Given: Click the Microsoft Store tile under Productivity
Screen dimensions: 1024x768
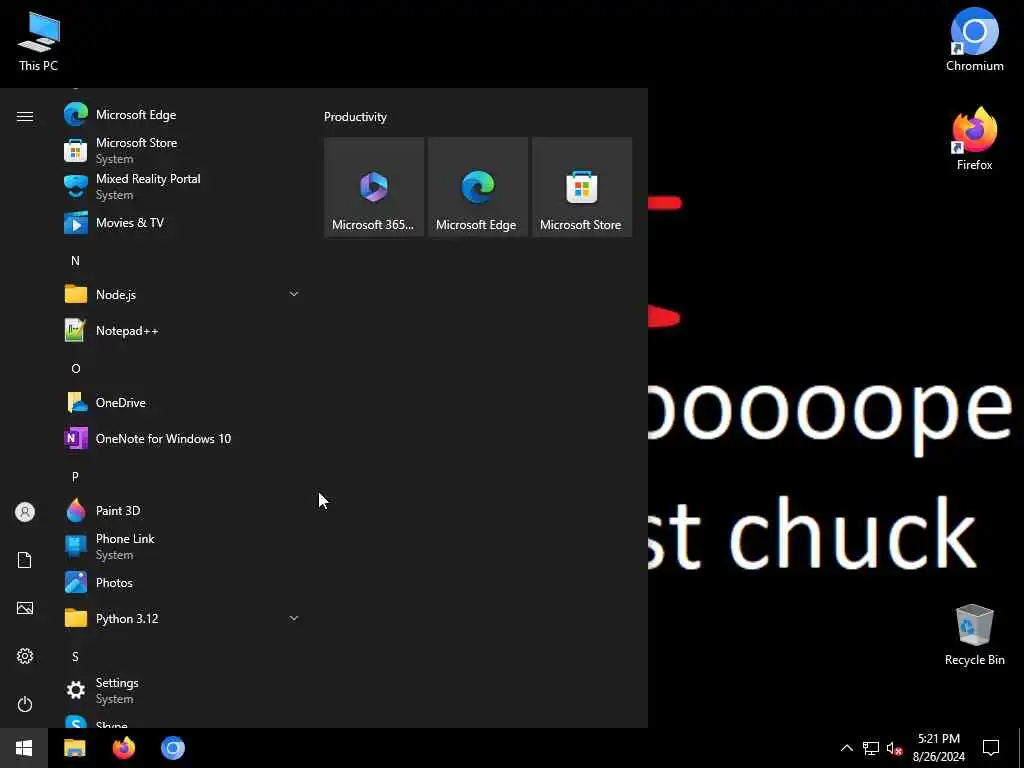Looking at the screenshot, I should [x=582, y=187].
